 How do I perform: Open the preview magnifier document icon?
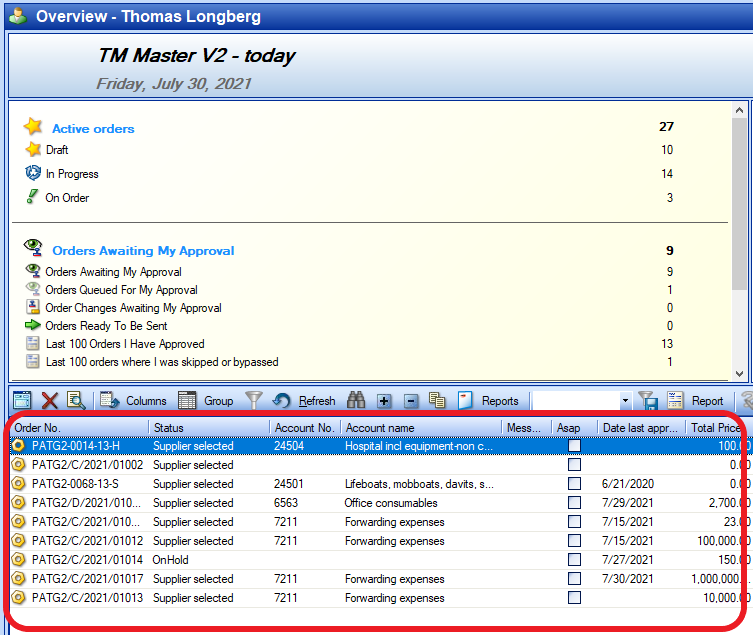76,400
